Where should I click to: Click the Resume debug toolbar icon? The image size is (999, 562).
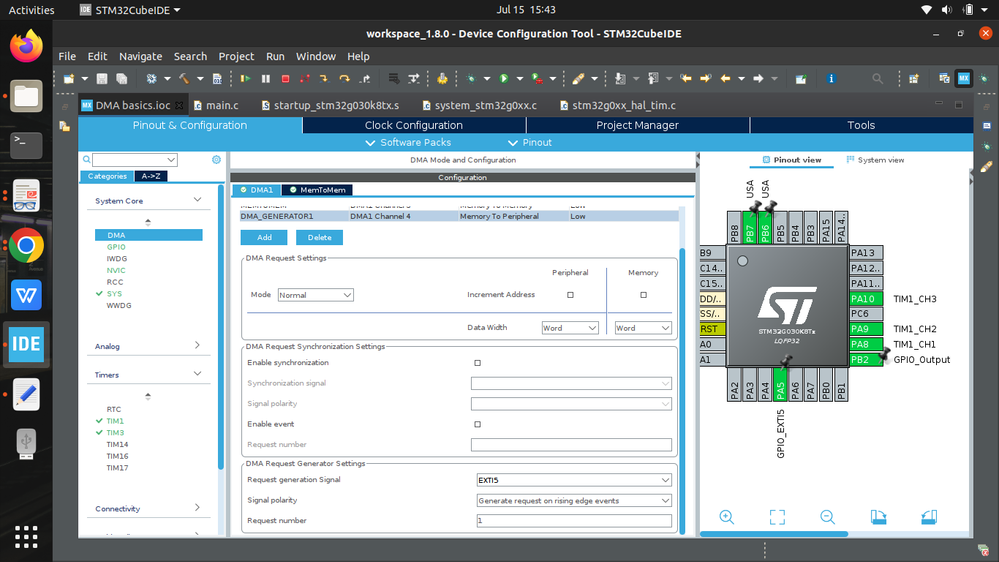click(245, 78)
